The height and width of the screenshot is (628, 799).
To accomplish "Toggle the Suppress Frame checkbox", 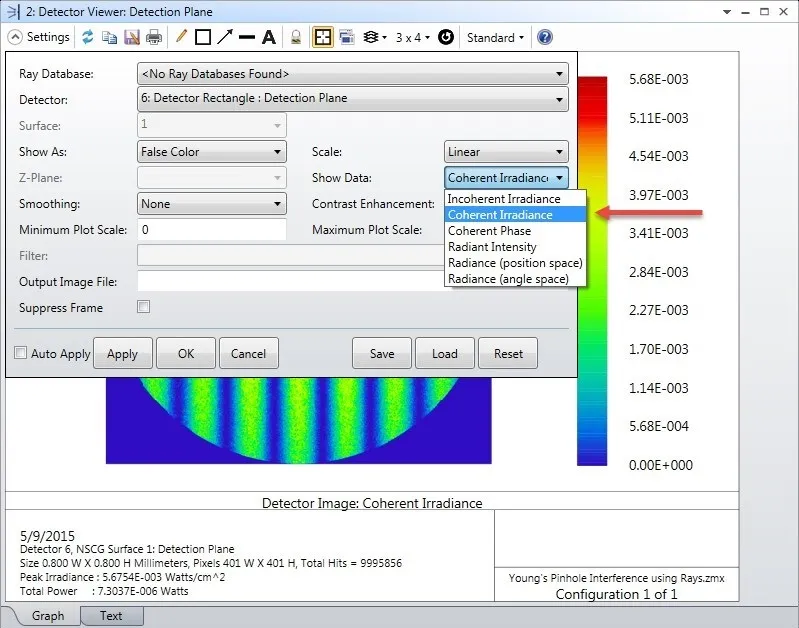I will click(144, 307).
